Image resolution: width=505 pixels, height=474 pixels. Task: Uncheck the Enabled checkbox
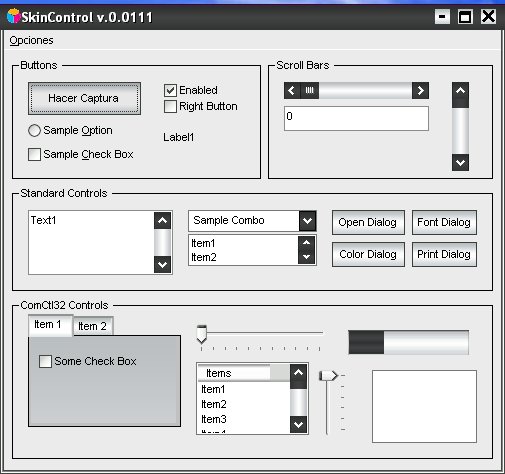click(170, 90)
